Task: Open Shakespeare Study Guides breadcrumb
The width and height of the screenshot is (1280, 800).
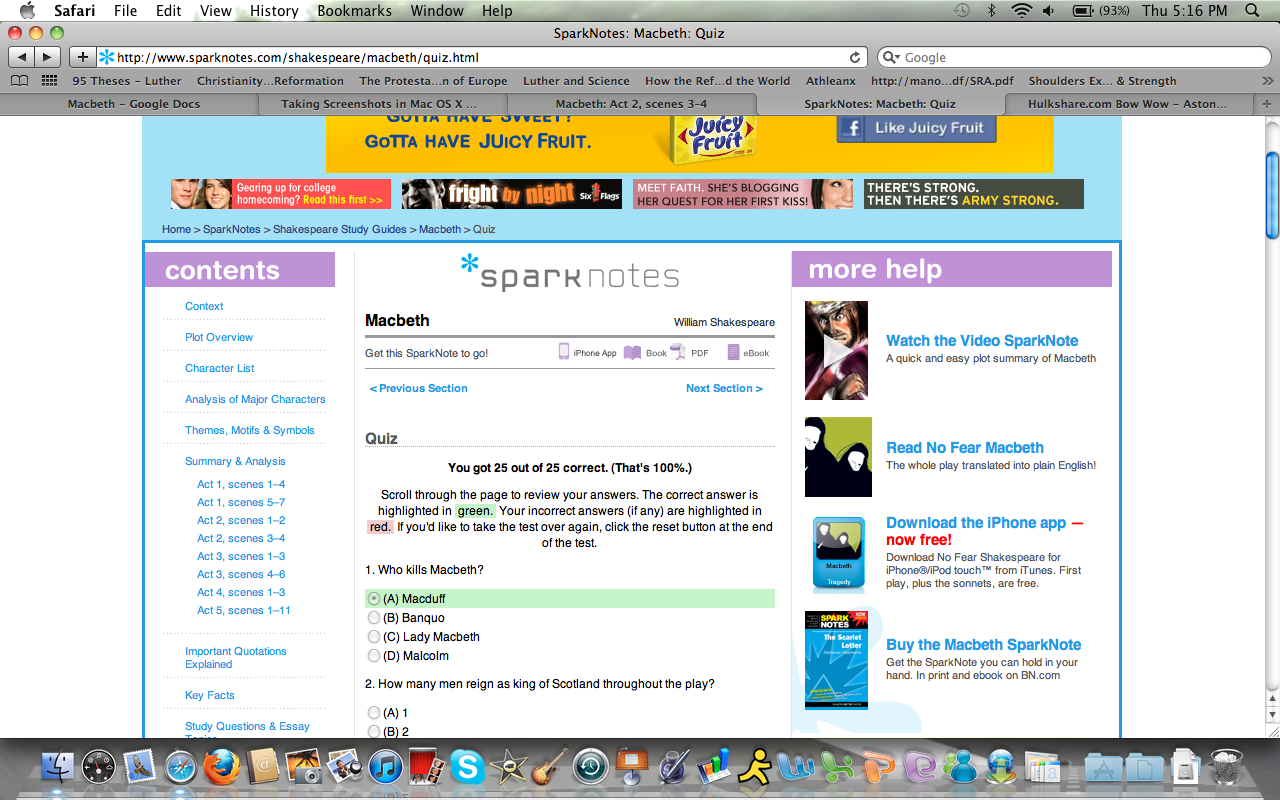Action: 340,229
